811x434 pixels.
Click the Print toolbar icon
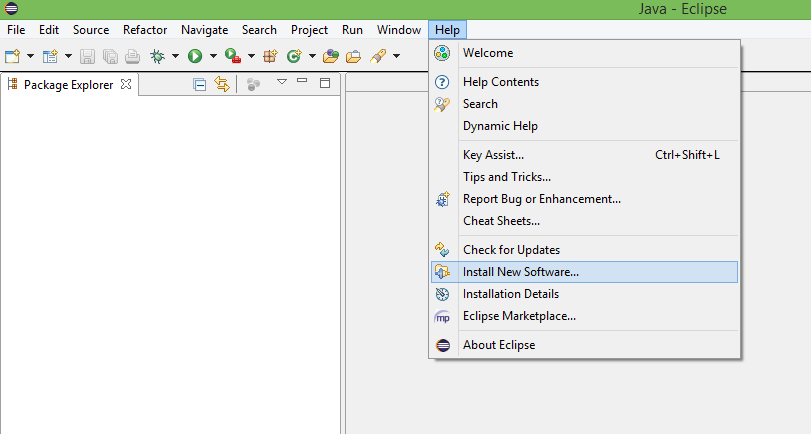132,56
